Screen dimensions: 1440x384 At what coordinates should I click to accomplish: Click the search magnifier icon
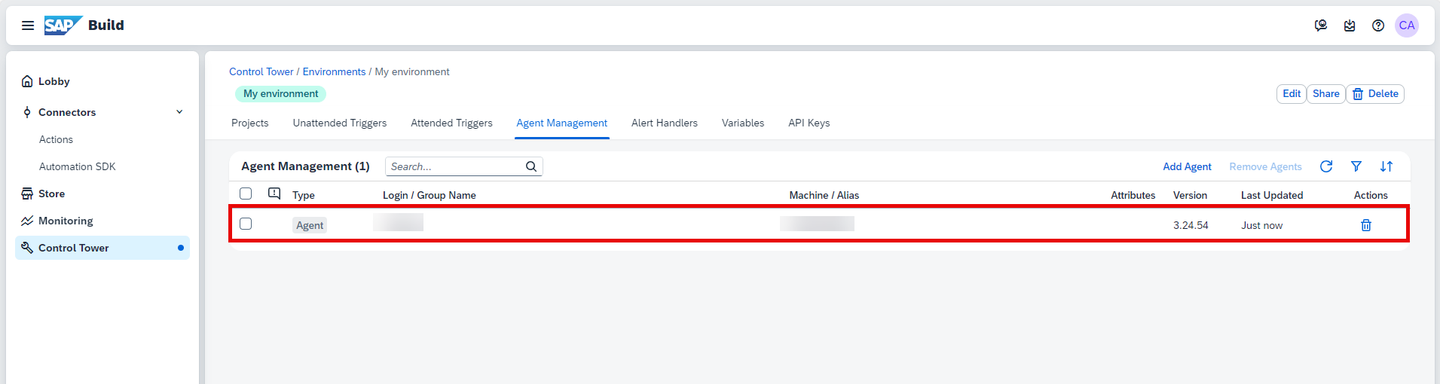(x=532, y=167)
